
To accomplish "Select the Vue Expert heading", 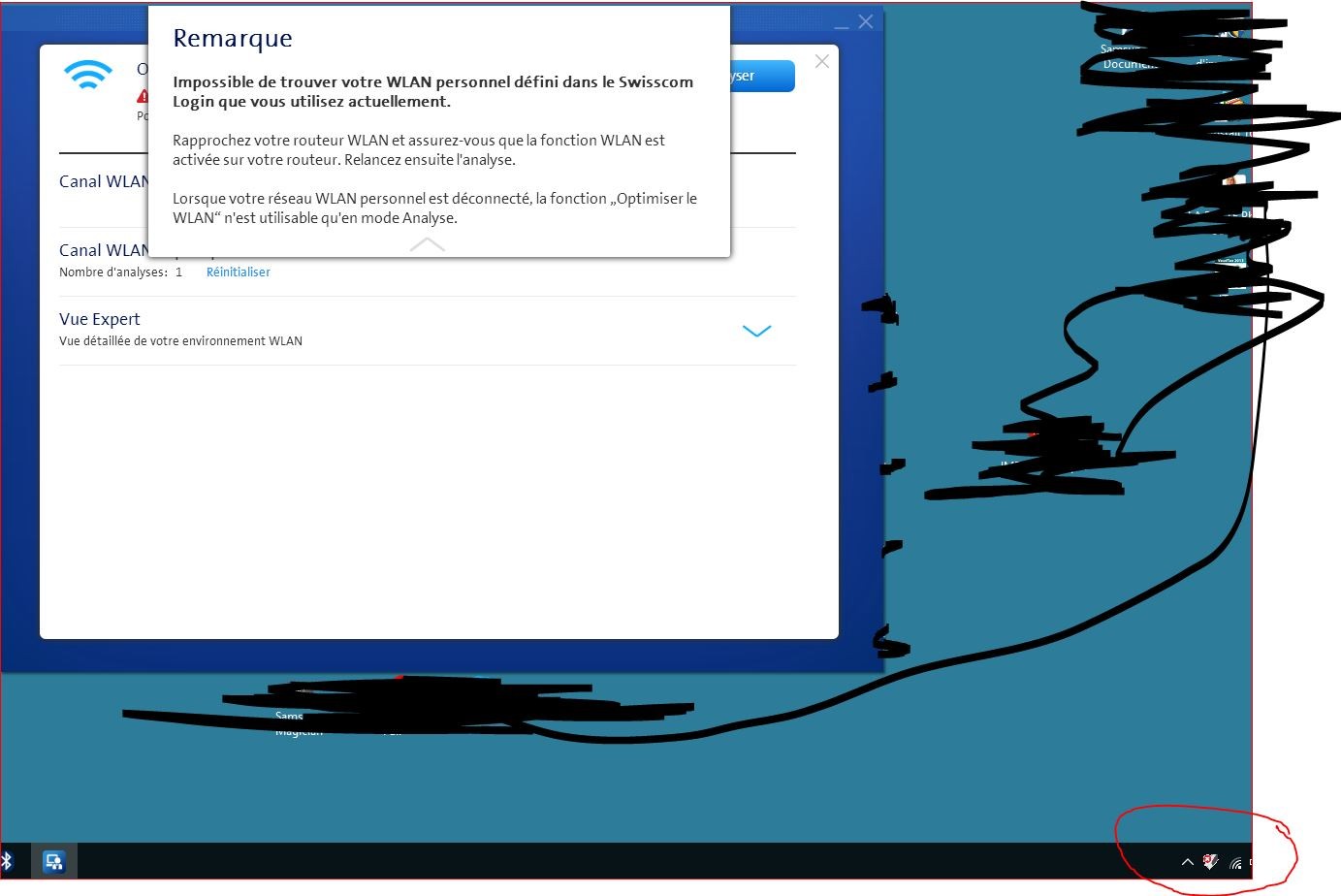I will pos(100,319).
